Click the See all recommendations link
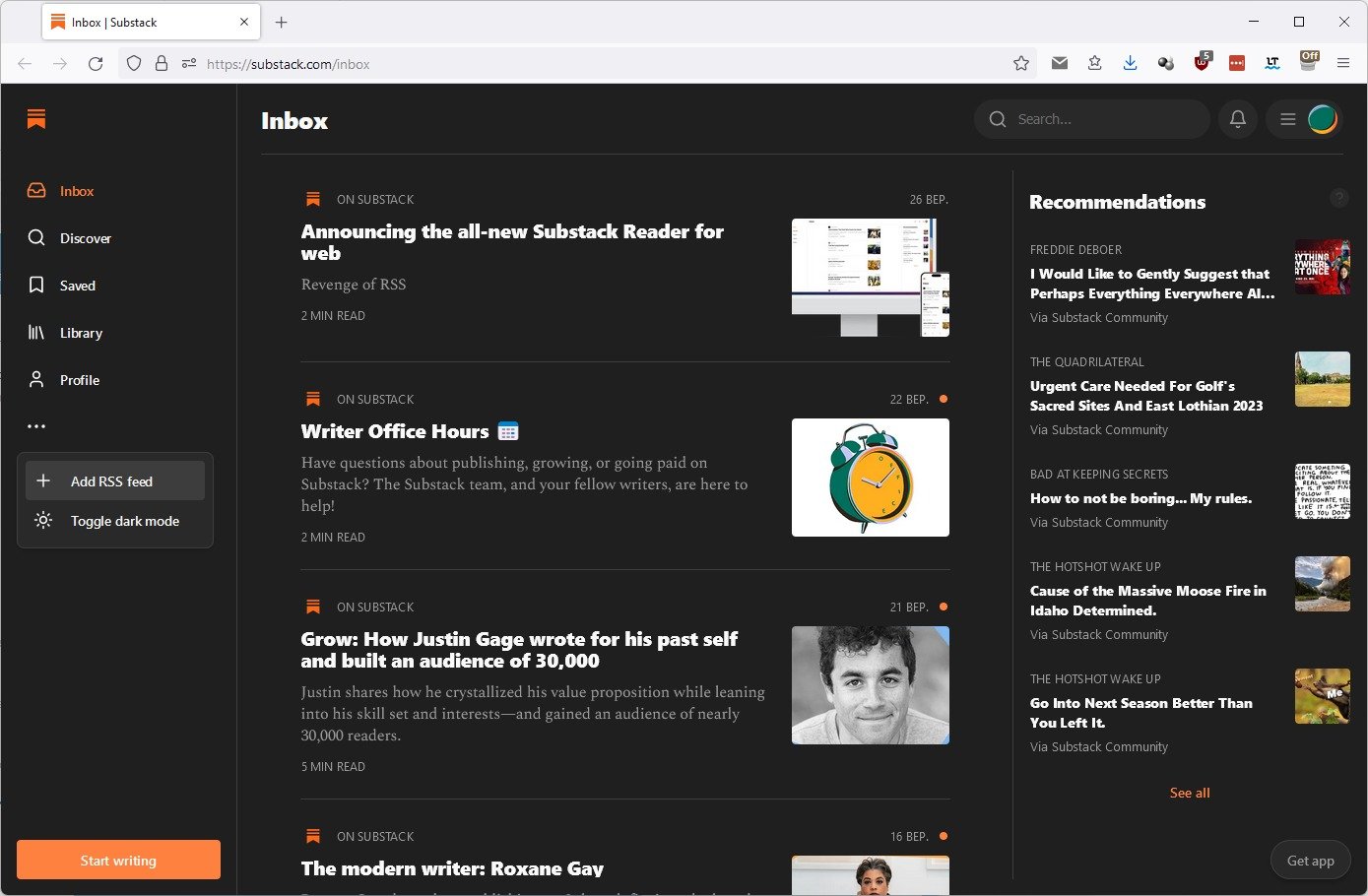Image resolution: width=1368 pixels, height=896 pixels. point(1190,793)
